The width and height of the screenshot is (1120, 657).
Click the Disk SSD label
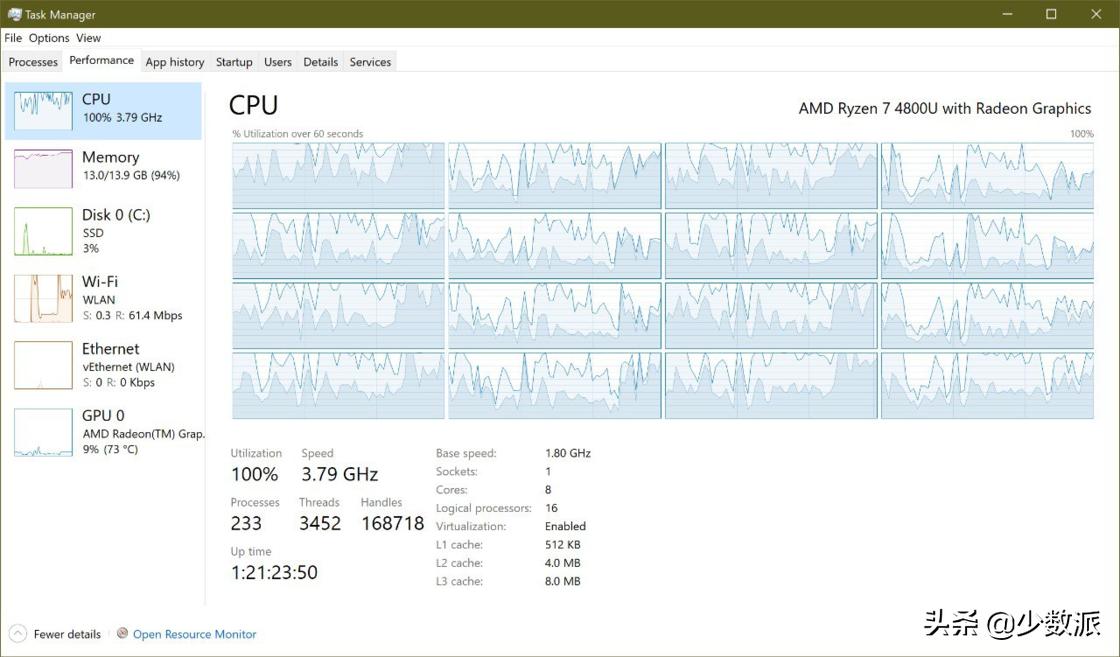tap(93, 233)
